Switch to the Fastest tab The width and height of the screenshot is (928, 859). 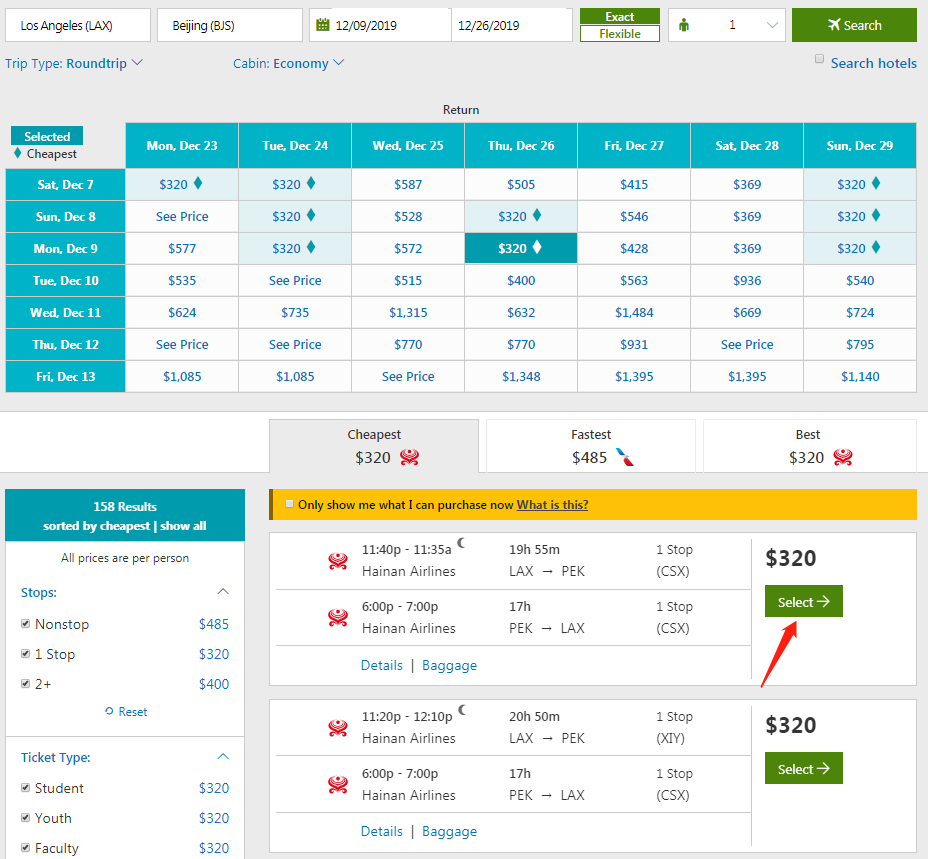[x=591, y=446]
